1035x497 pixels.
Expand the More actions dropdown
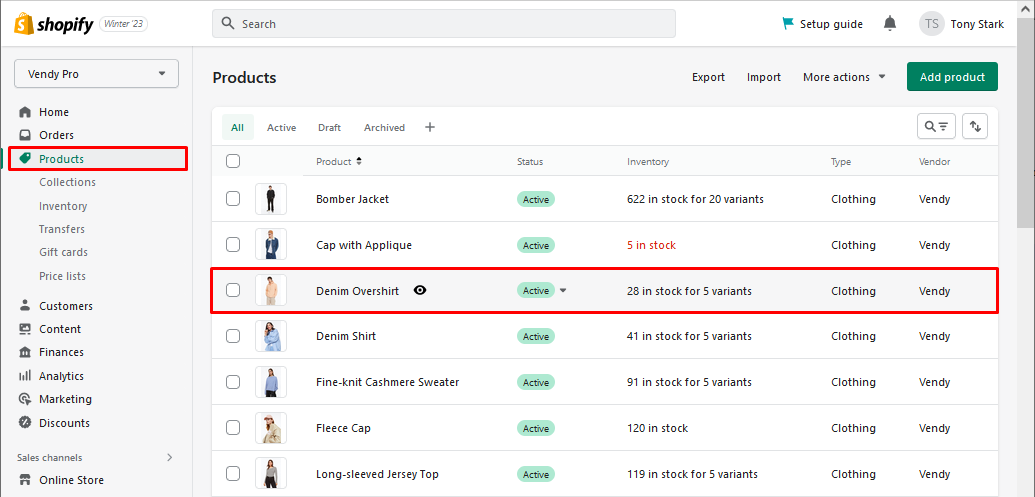point(844,77)
